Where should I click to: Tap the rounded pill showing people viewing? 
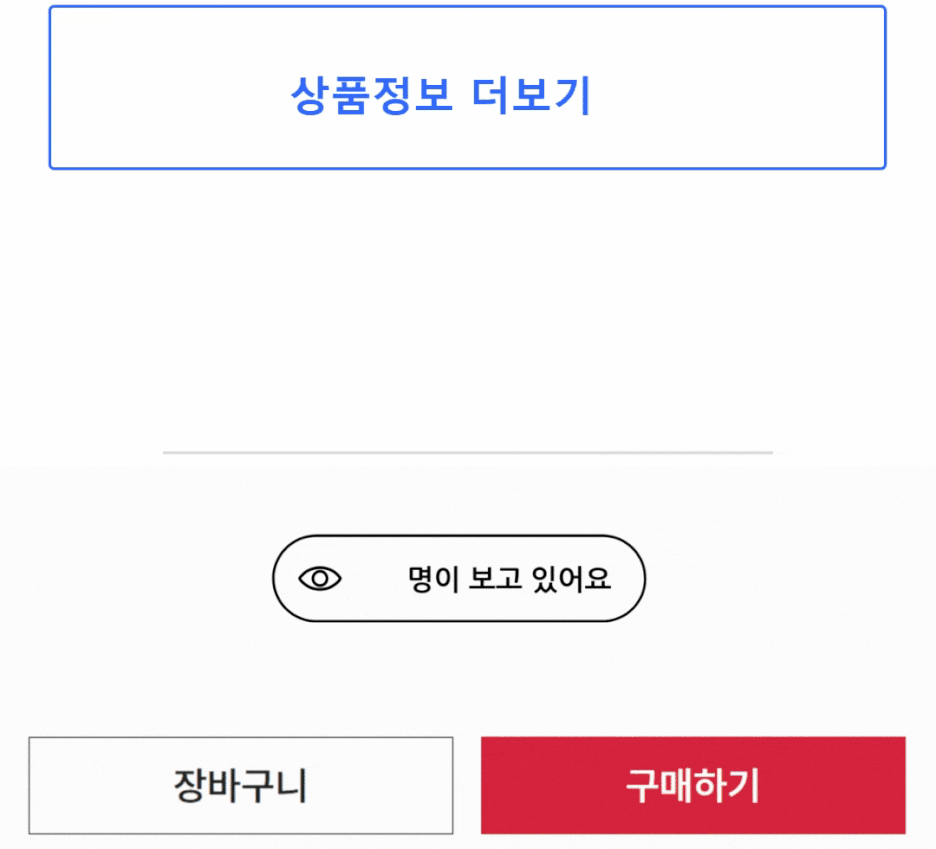(459, 578)
